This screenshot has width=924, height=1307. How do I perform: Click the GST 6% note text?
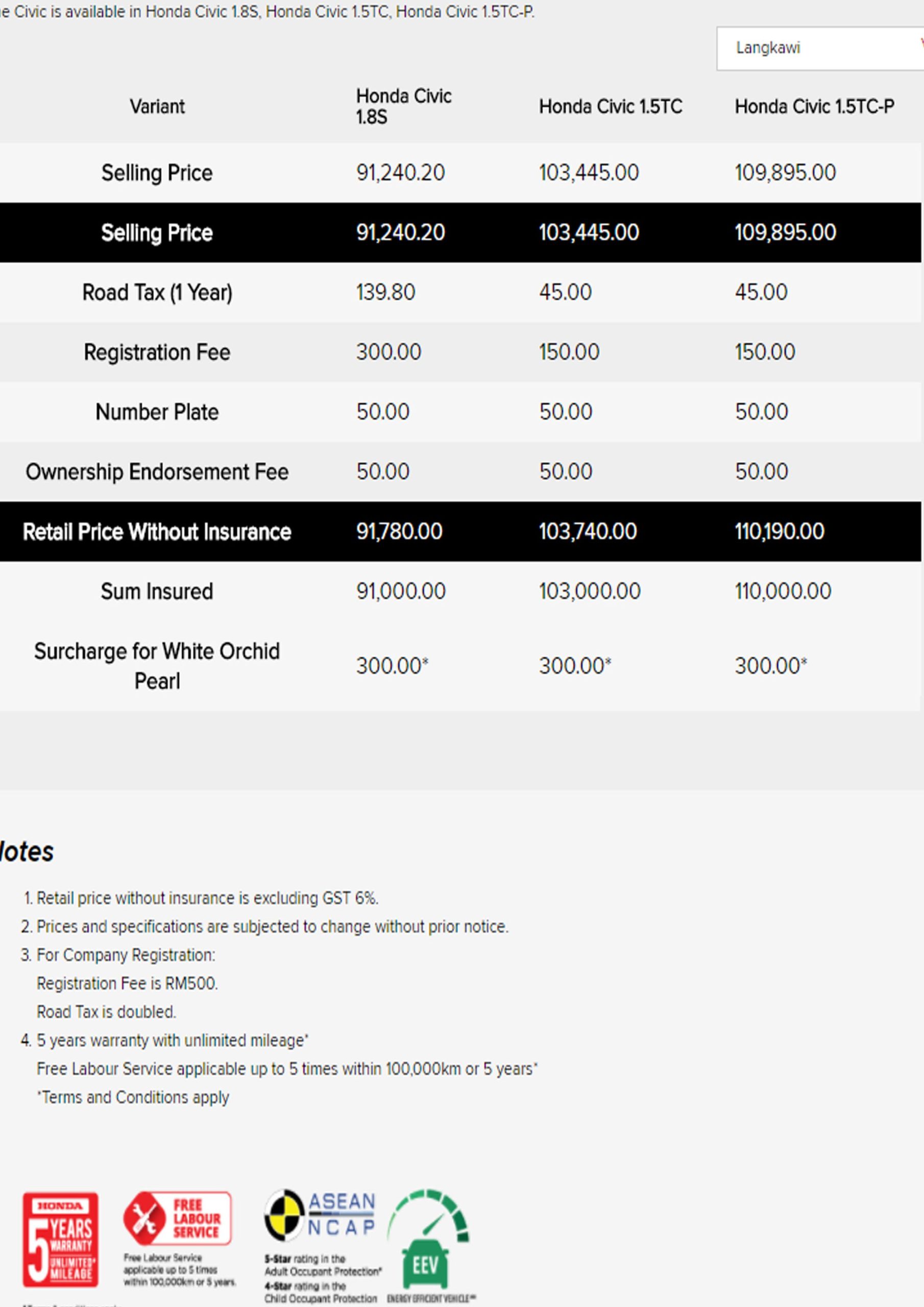pos(207,898)
